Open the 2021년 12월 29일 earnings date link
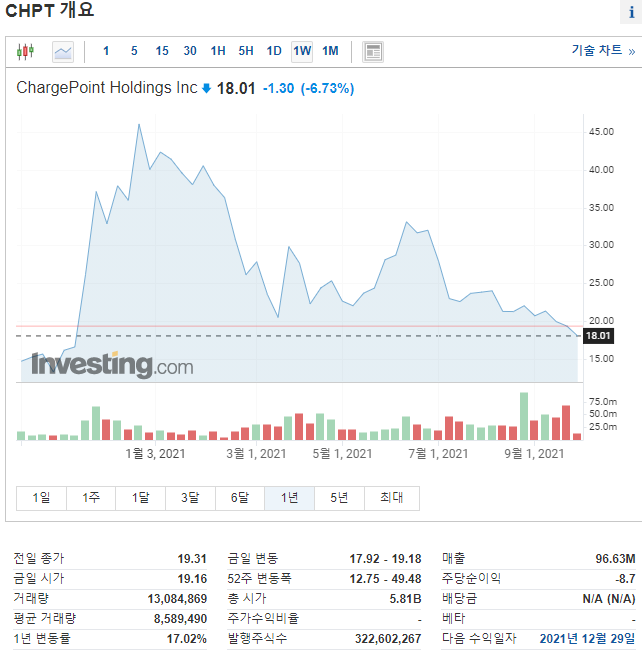 587,639
